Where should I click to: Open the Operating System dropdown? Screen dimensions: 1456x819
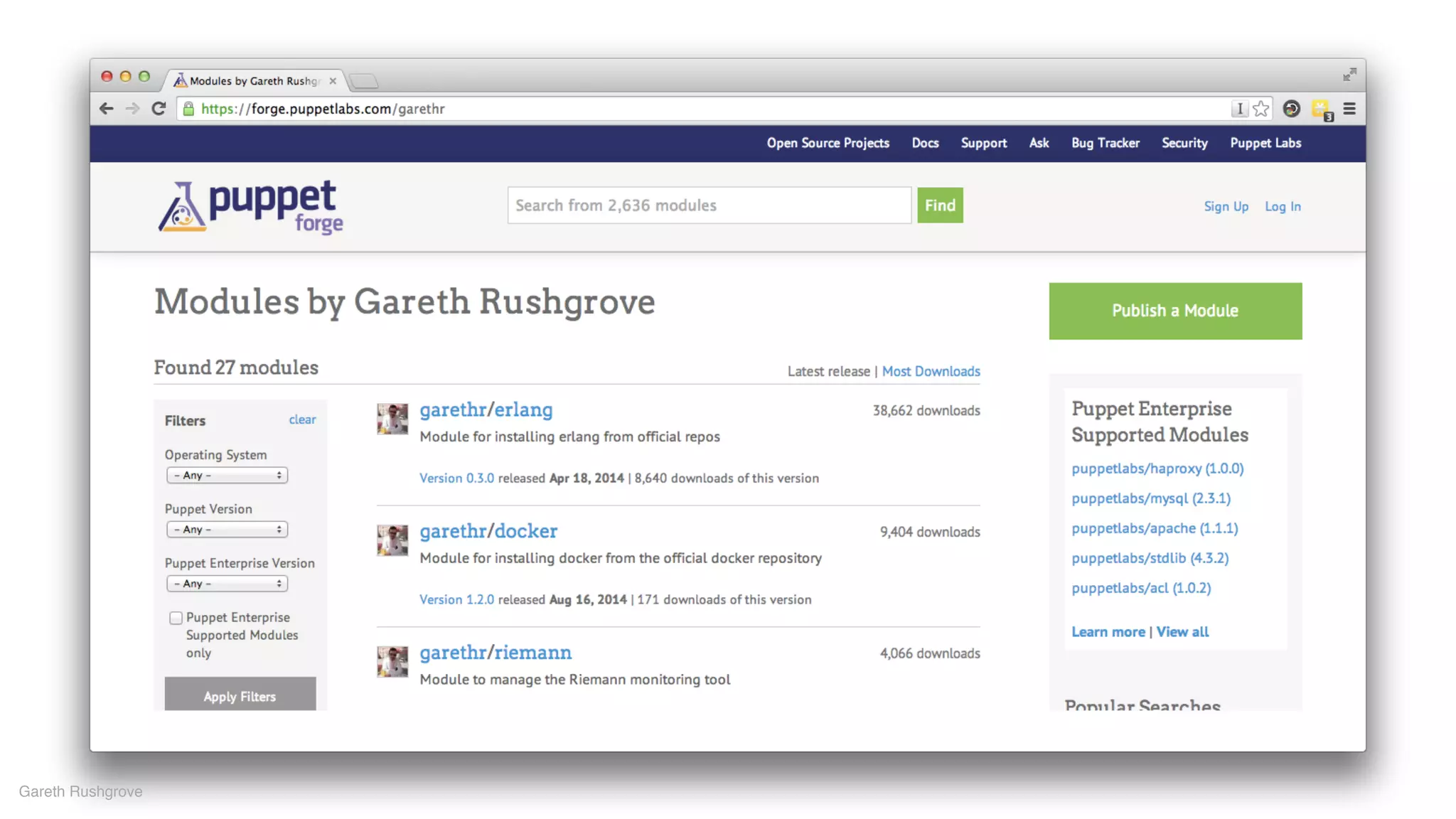(x=227, y=475)
